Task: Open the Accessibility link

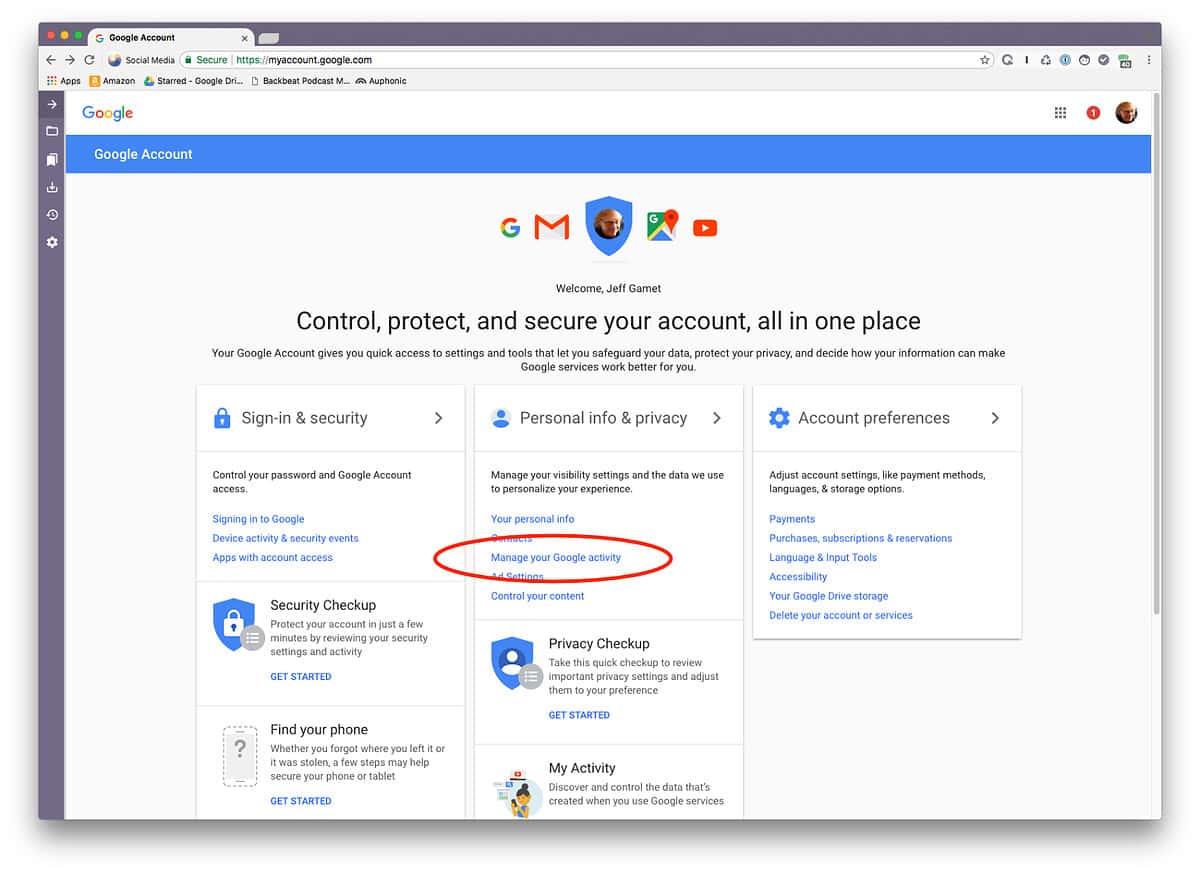Action: click(798, 577)
